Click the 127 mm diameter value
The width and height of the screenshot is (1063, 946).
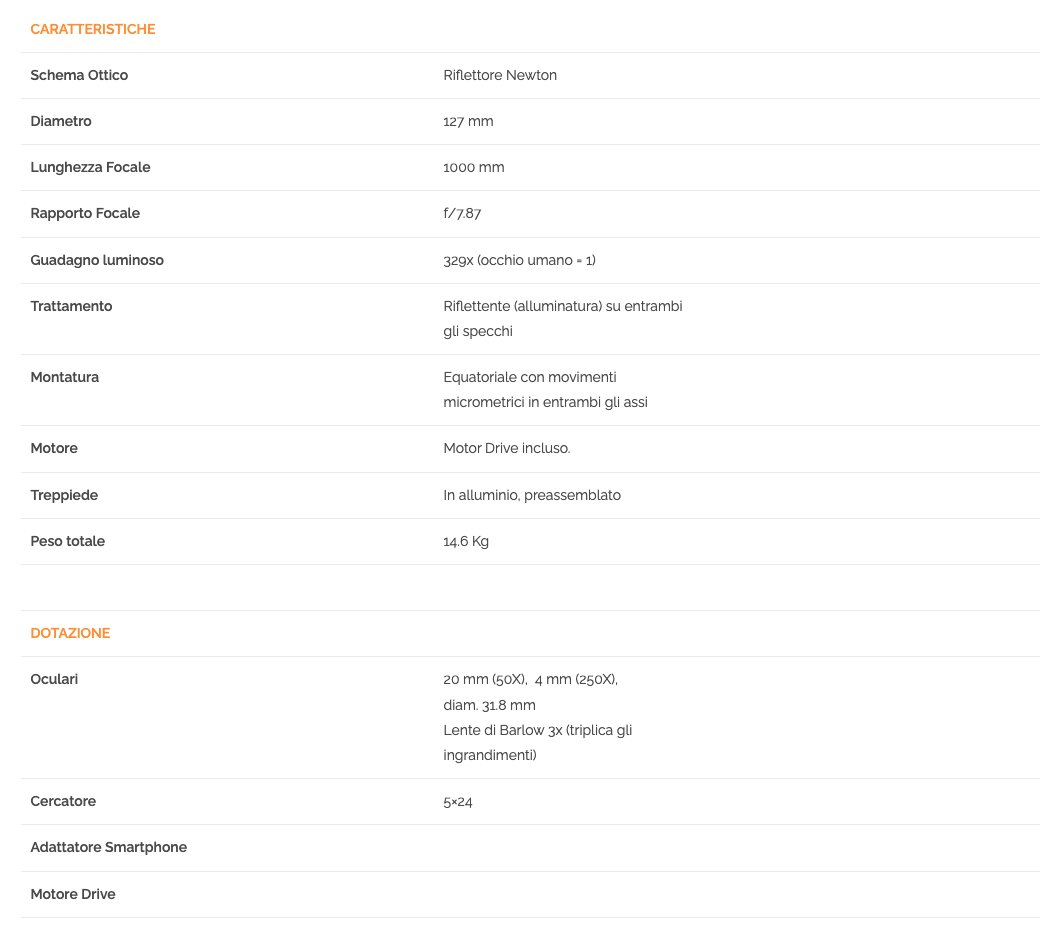(468, 121)
